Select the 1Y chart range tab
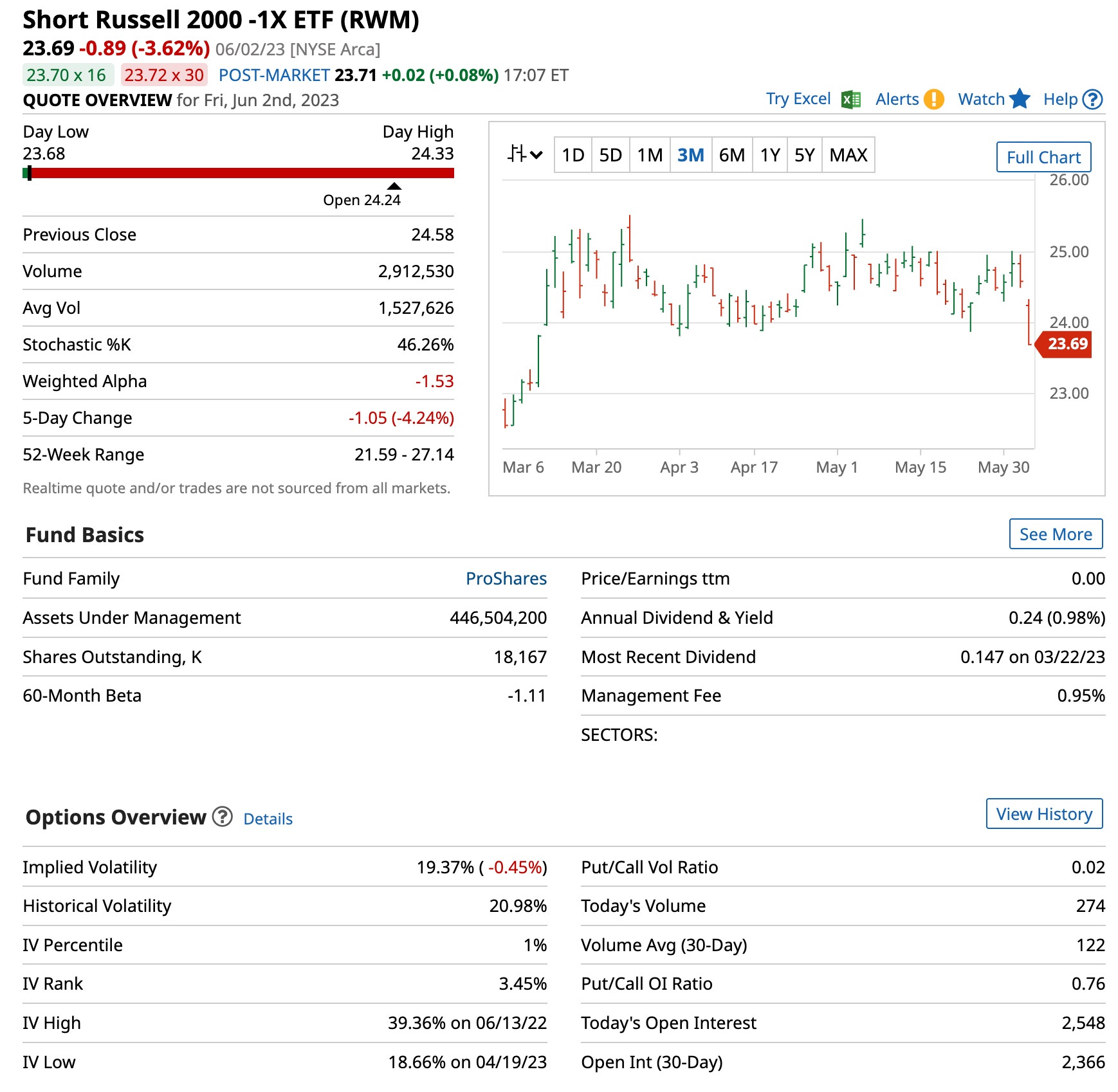Screen dimensions: 1118x1092 pyautogui.click(x=770, y=155)
